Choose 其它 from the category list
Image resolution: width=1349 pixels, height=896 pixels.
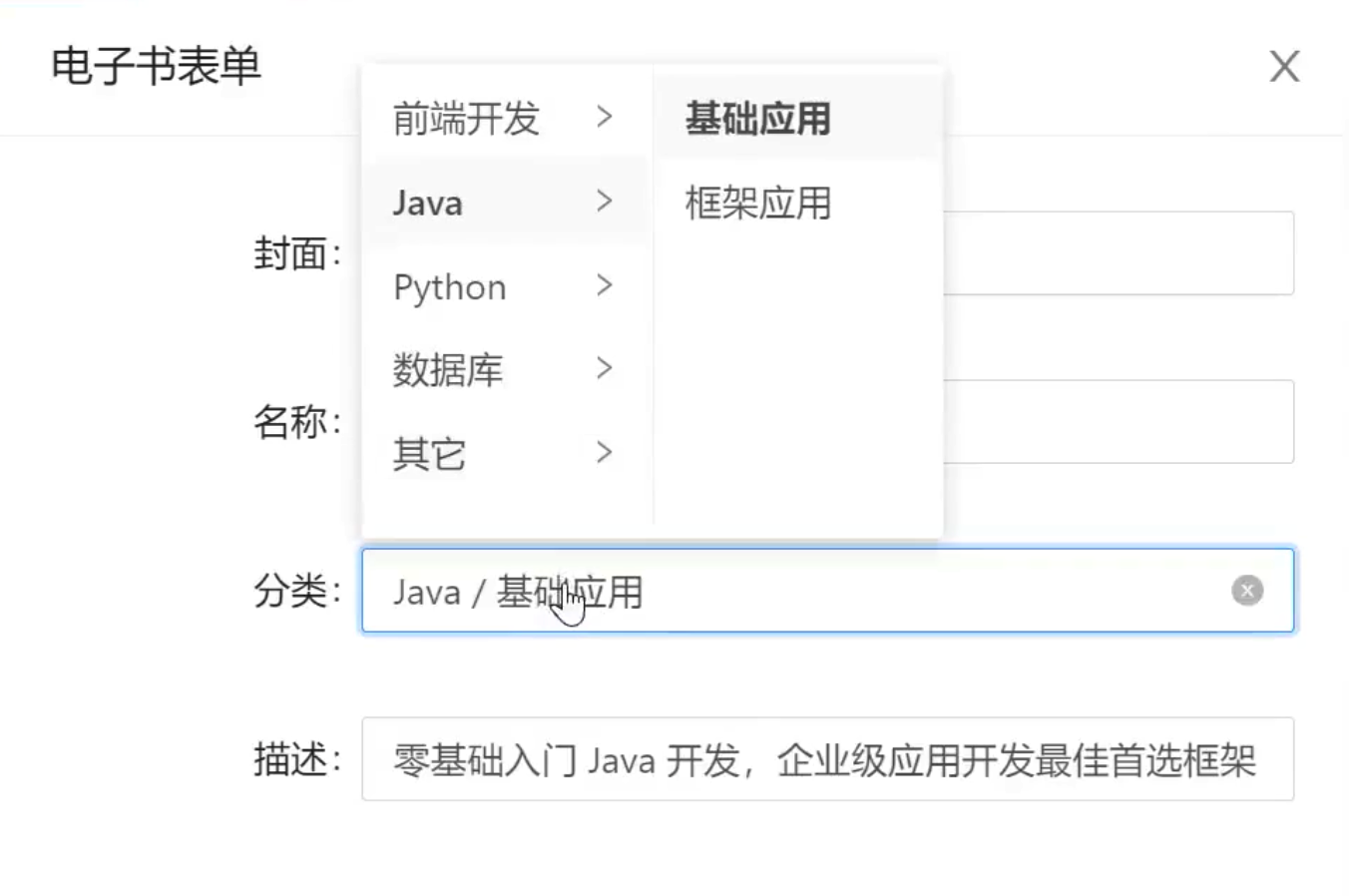[429, 455]
